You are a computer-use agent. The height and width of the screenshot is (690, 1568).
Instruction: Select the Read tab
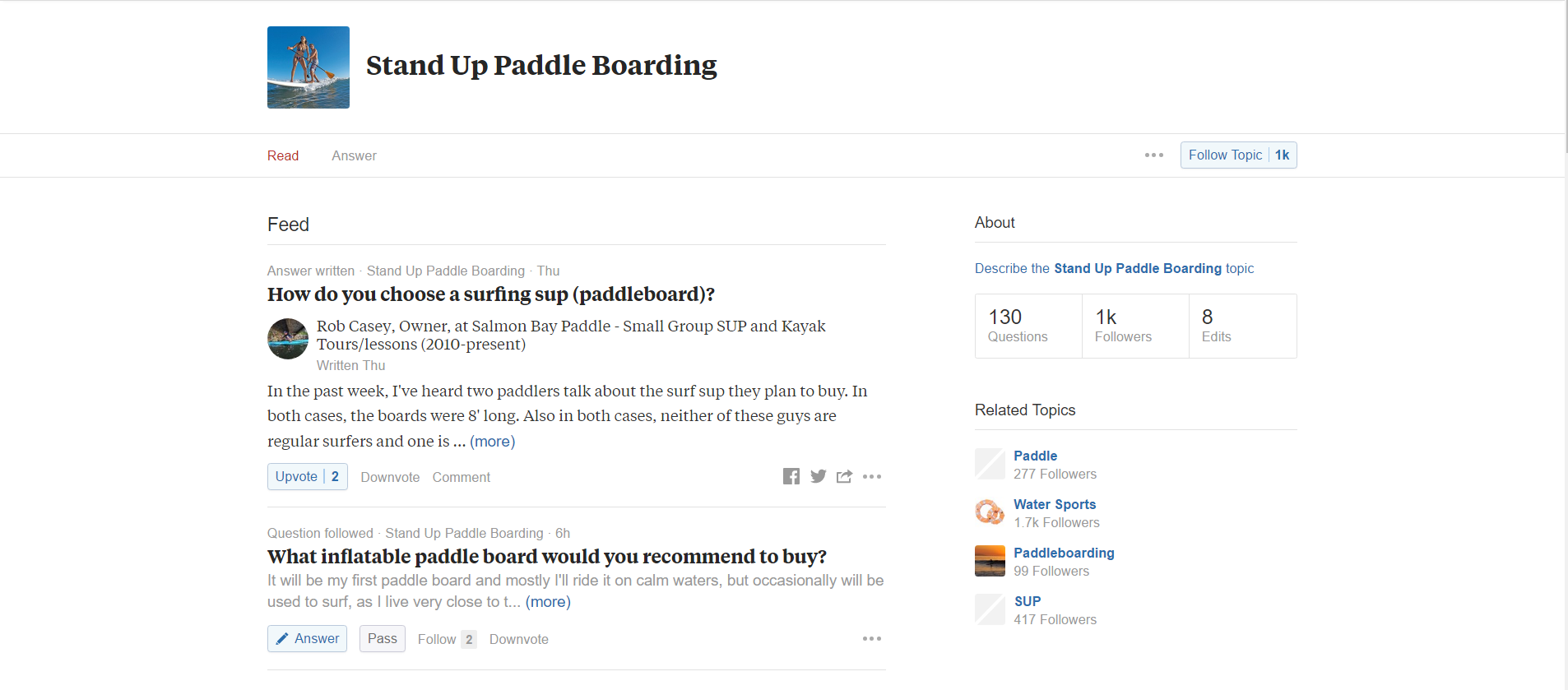tap(282, 155)
